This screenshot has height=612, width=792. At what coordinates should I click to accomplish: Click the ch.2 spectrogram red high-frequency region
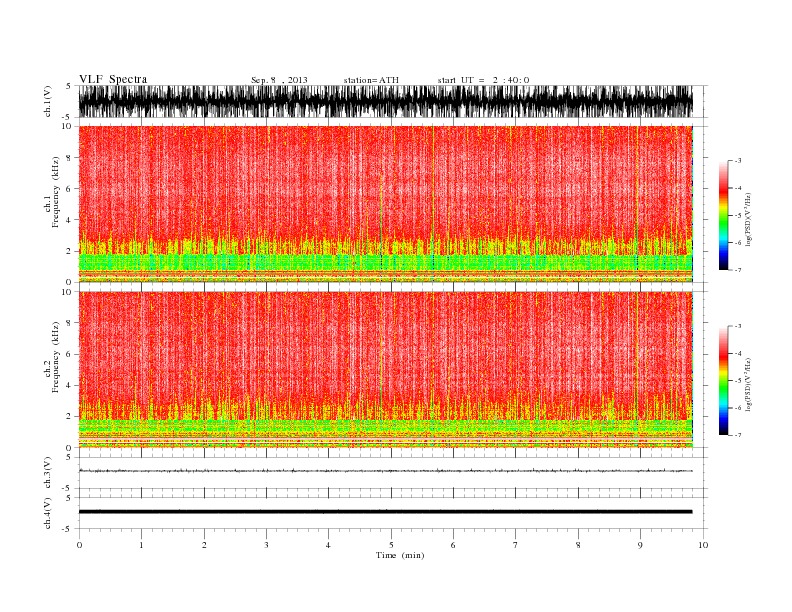tap(385, 347)
